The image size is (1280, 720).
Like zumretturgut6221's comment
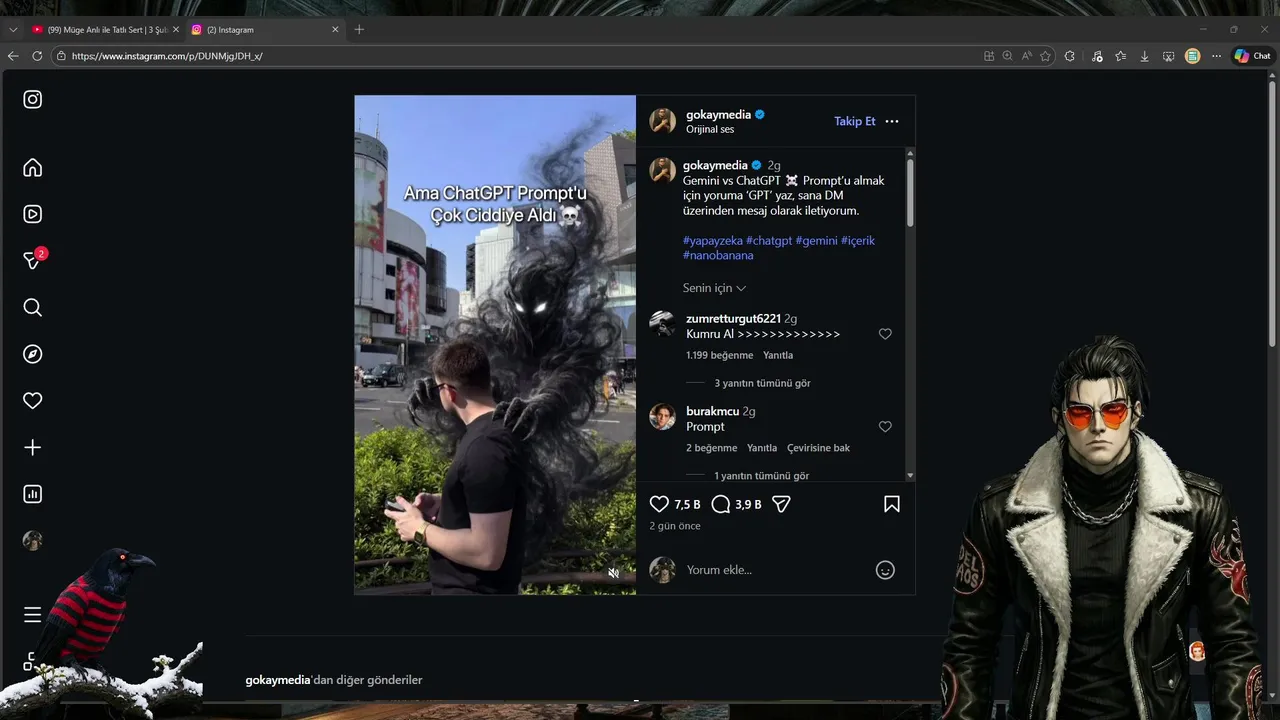point(885,334)
